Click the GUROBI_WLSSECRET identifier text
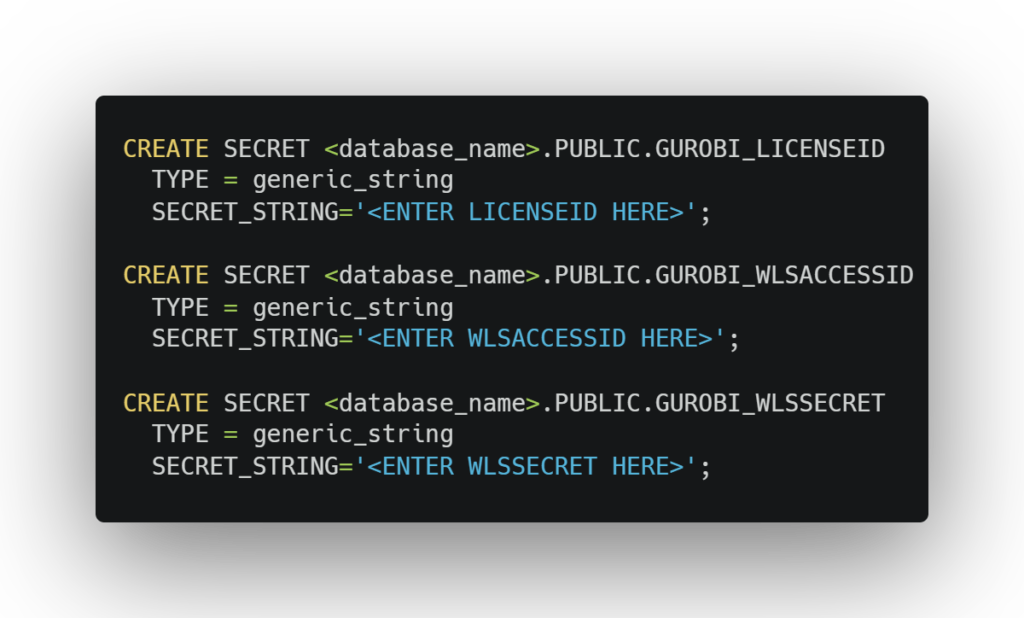1024x618 pixels. (x=770, y=403)
